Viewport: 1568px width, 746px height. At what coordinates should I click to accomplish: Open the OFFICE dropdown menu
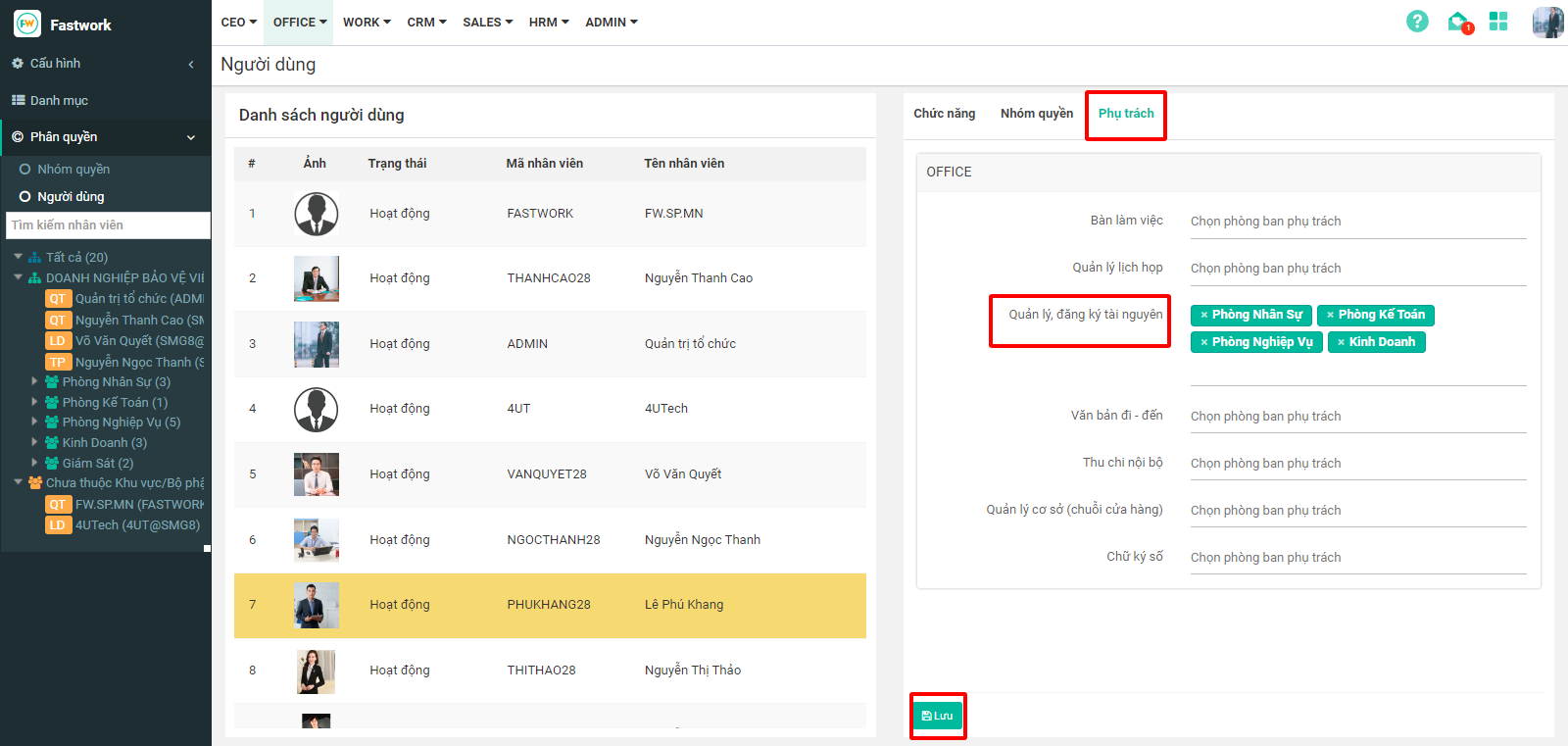tap(300, 22)
